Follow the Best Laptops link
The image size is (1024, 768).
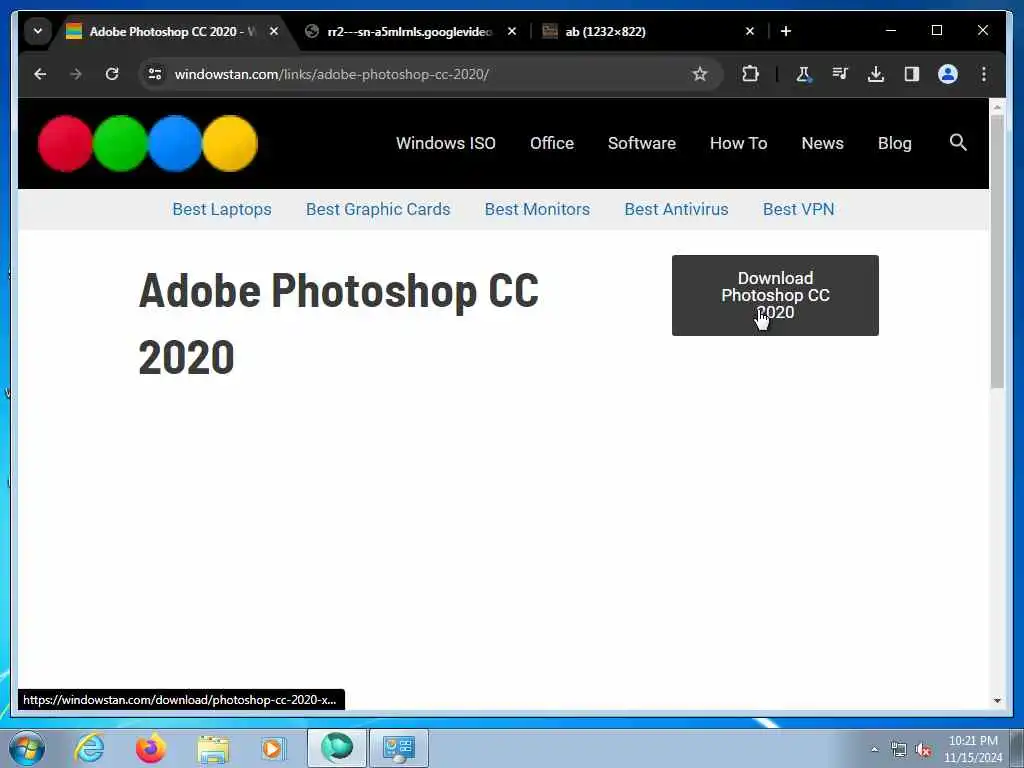[x=222, y=210]
